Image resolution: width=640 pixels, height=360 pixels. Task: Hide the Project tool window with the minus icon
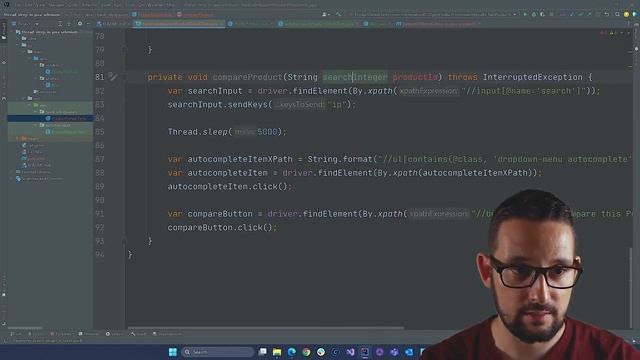click(88, 24)
